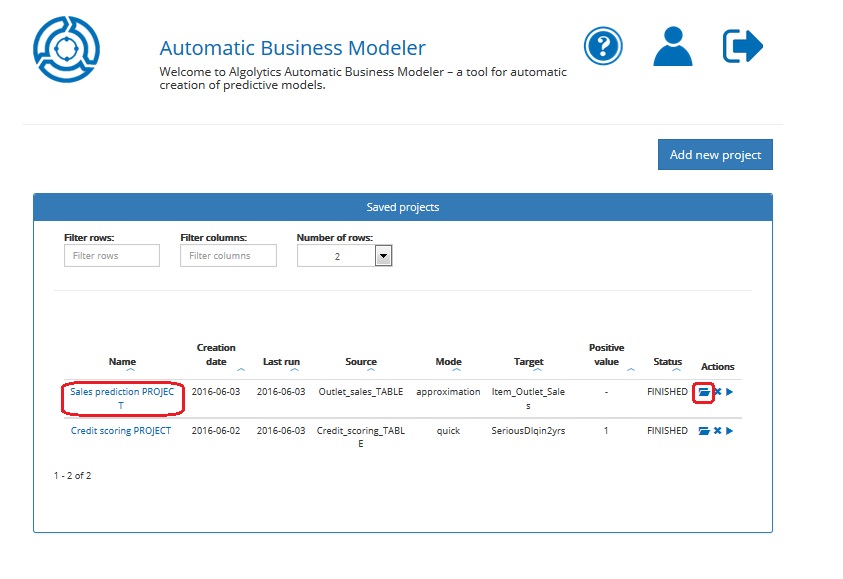Focus the Filter rows input field
Screen dimensions: 843x579
[x=112, y=255]
